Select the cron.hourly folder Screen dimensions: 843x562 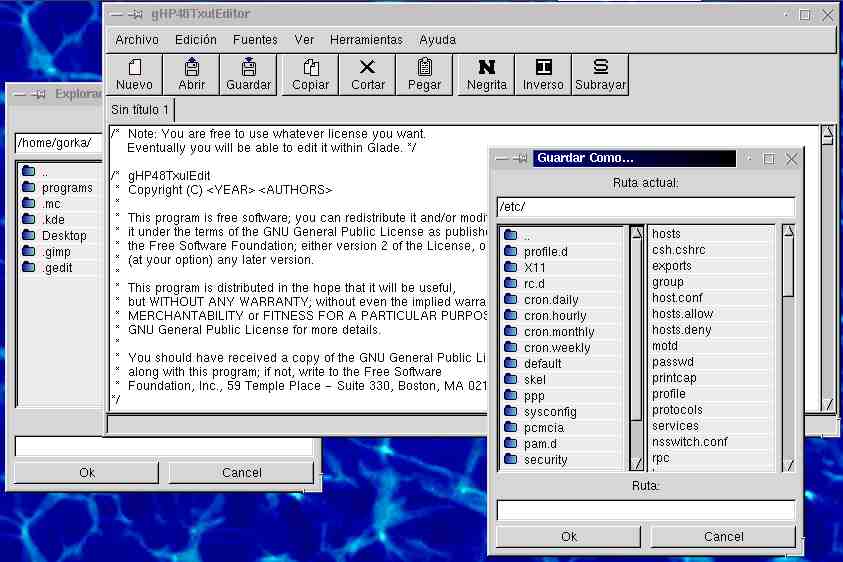click(x=563, y=316)
